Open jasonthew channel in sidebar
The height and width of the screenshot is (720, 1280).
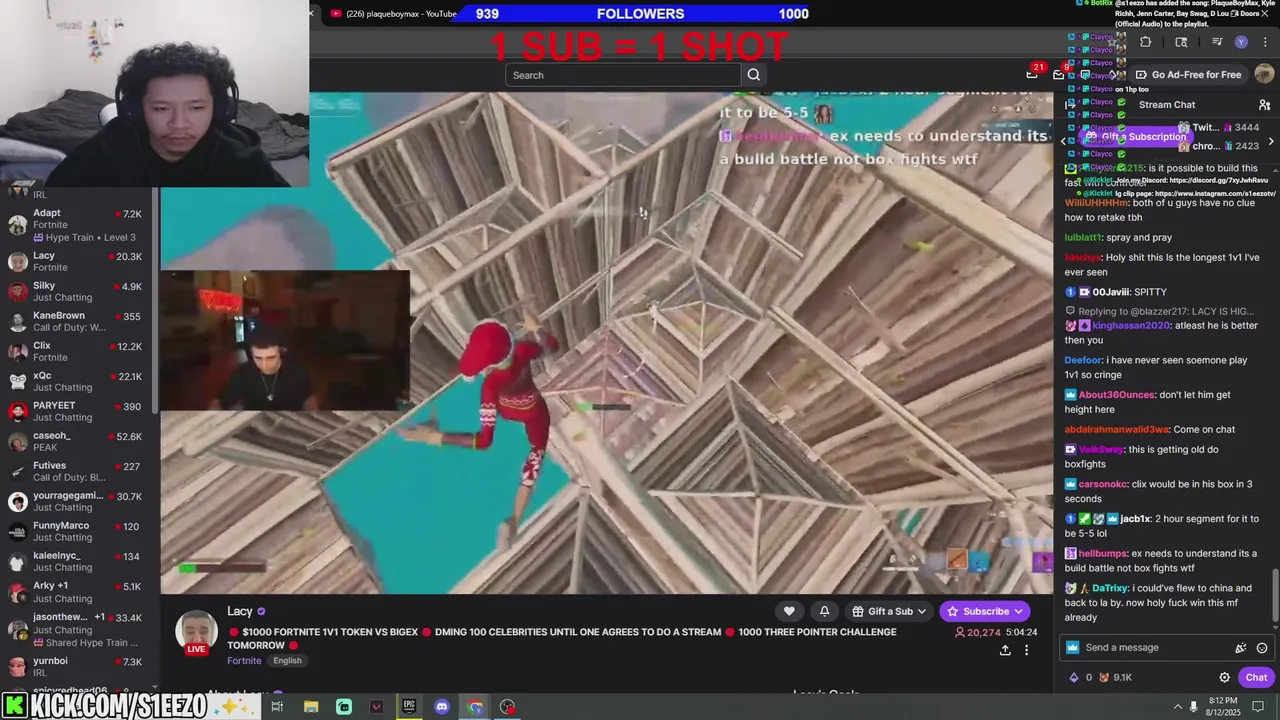coord(78,630)
